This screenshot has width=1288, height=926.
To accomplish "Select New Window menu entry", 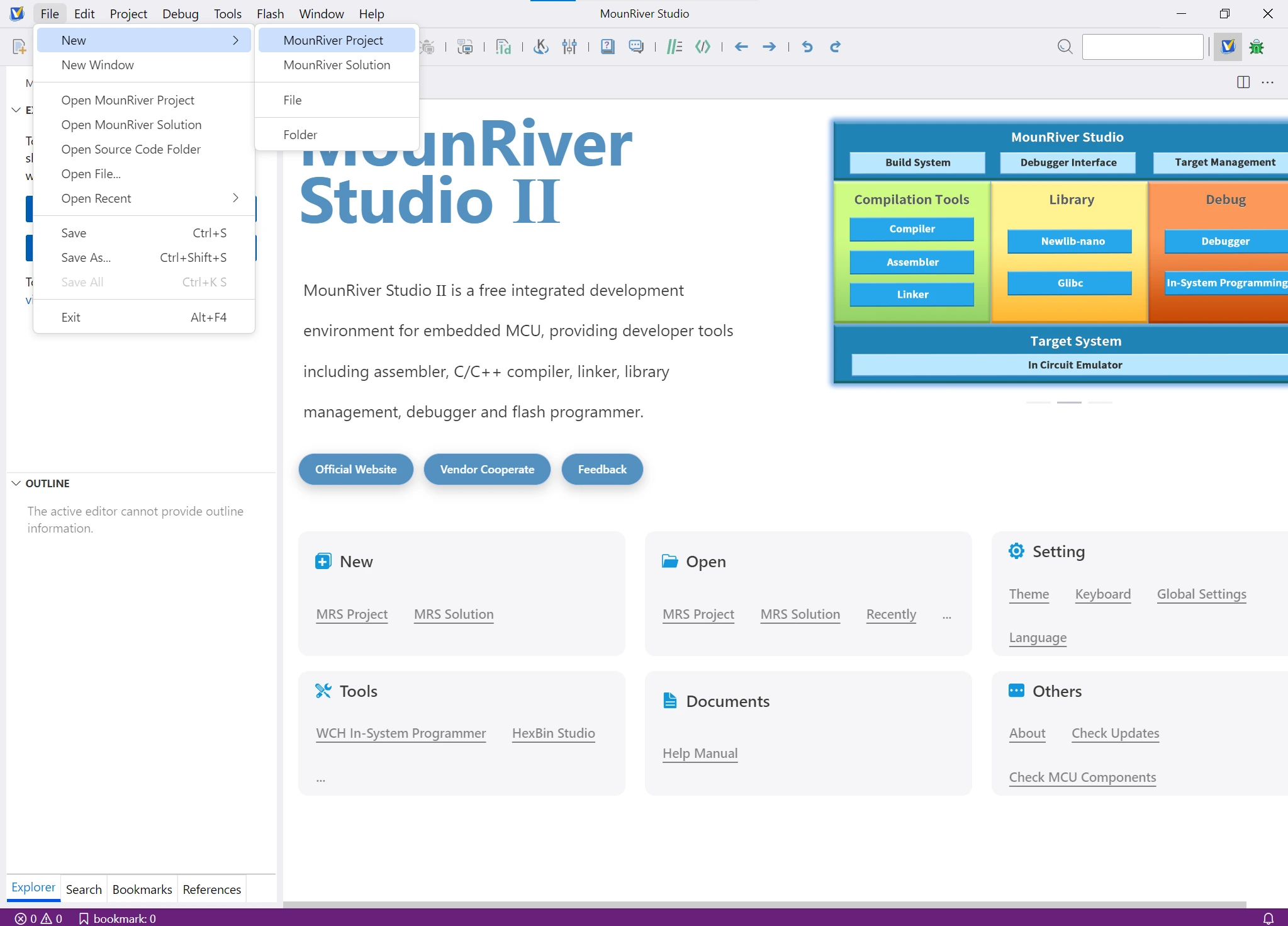I will click(x=143, y=65).
